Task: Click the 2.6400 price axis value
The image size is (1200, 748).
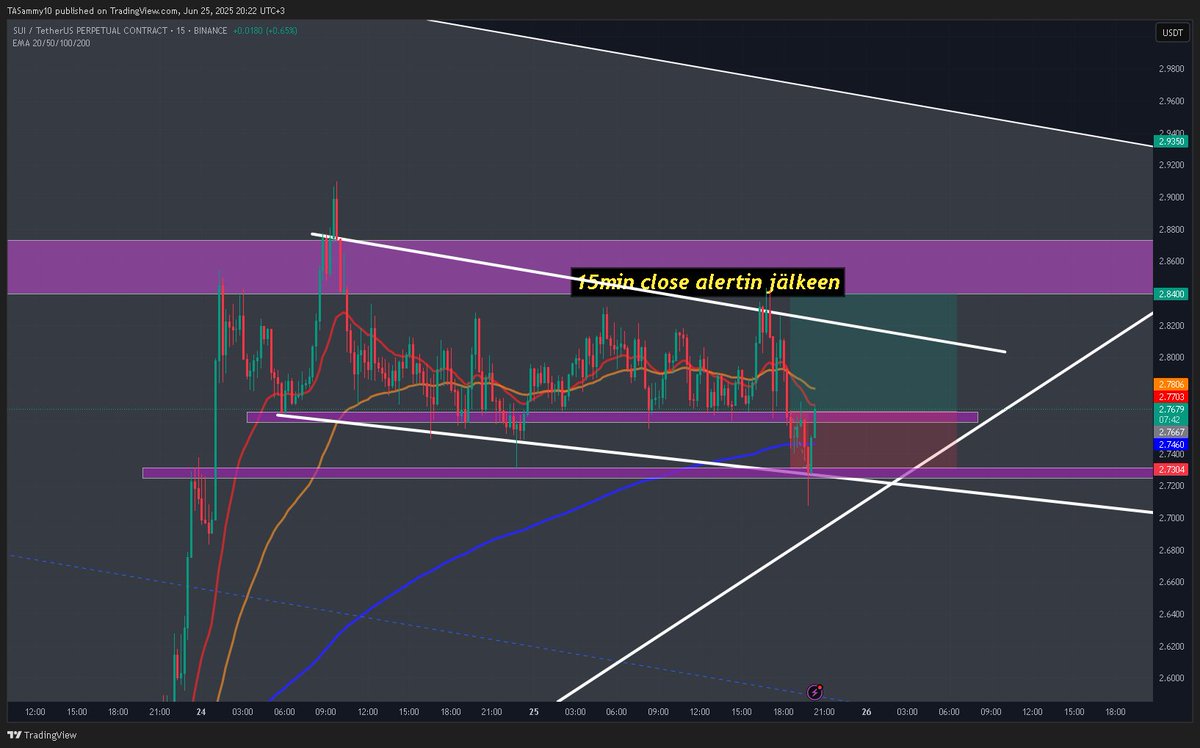Action: (x=1172, y=613)
